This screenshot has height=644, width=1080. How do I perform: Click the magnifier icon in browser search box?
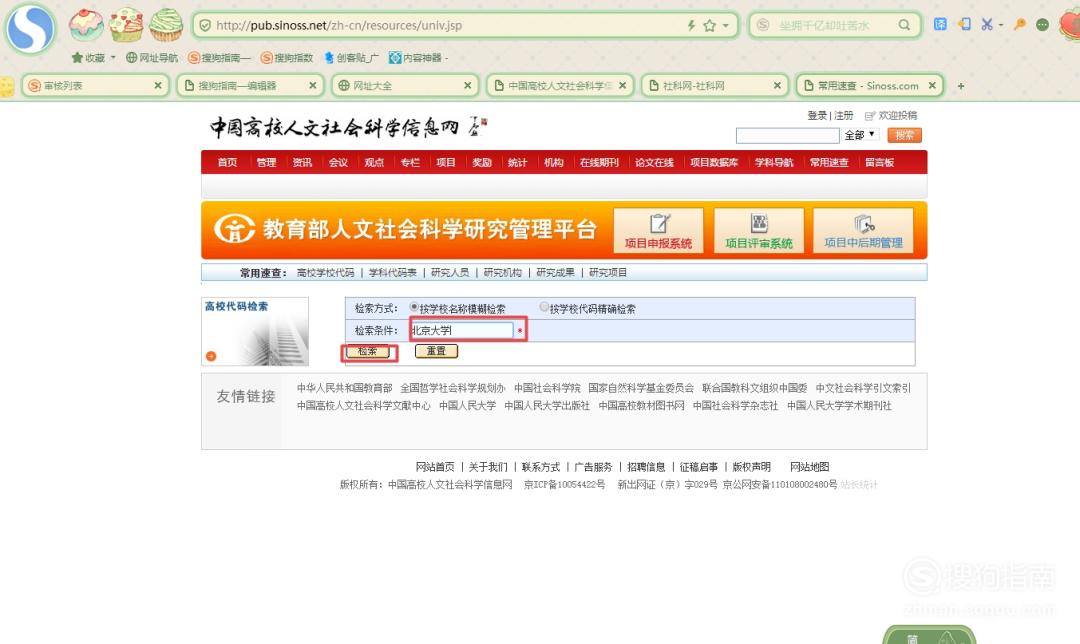(904, 25)
